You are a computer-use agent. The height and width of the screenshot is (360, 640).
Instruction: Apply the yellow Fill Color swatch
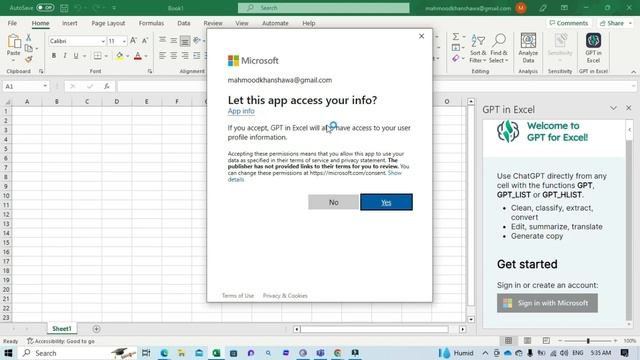click(x=119, y=56)
